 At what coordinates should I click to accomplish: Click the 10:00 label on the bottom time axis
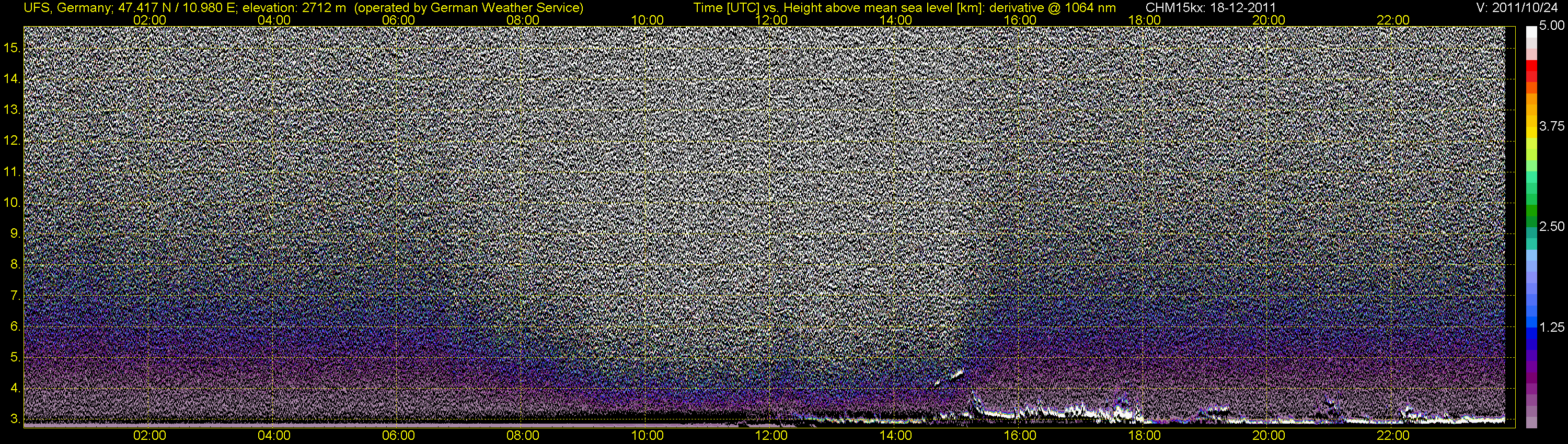[647, 436]
